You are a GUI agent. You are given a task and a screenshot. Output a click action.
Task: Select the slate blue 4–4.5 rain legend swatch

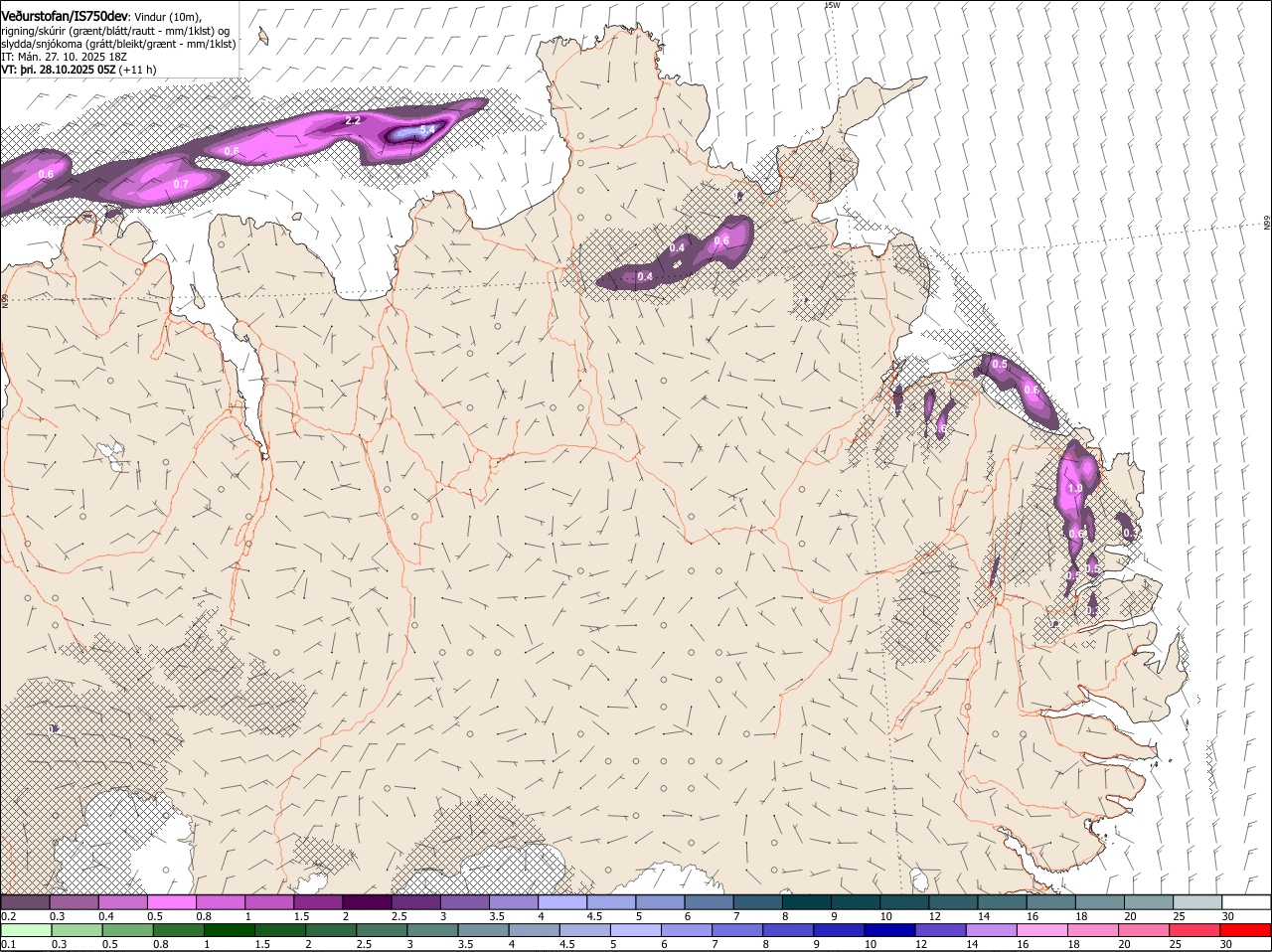(533, 930)
